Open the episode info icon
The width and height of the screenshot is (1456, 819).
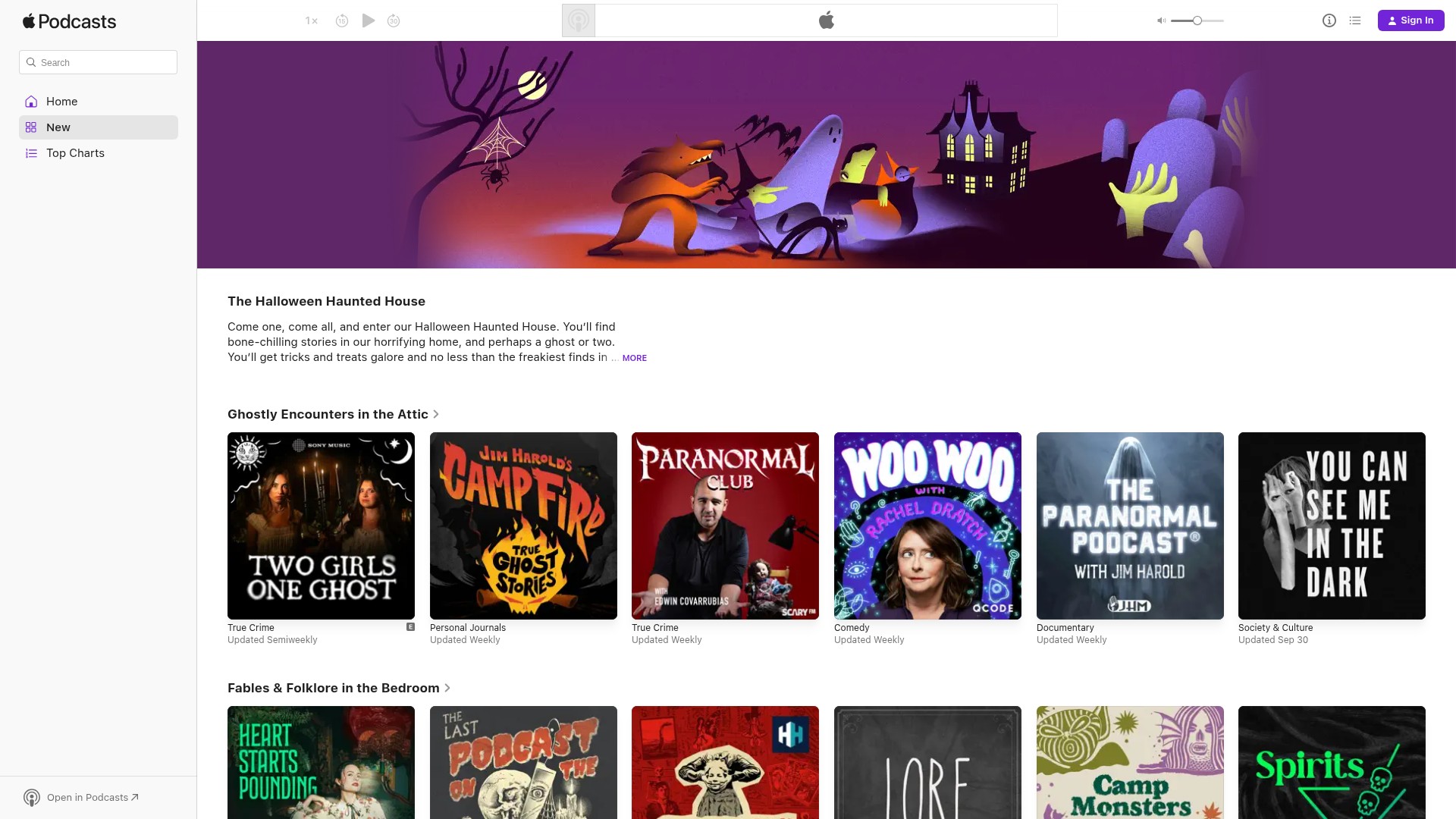click(x=1329, y=20)
